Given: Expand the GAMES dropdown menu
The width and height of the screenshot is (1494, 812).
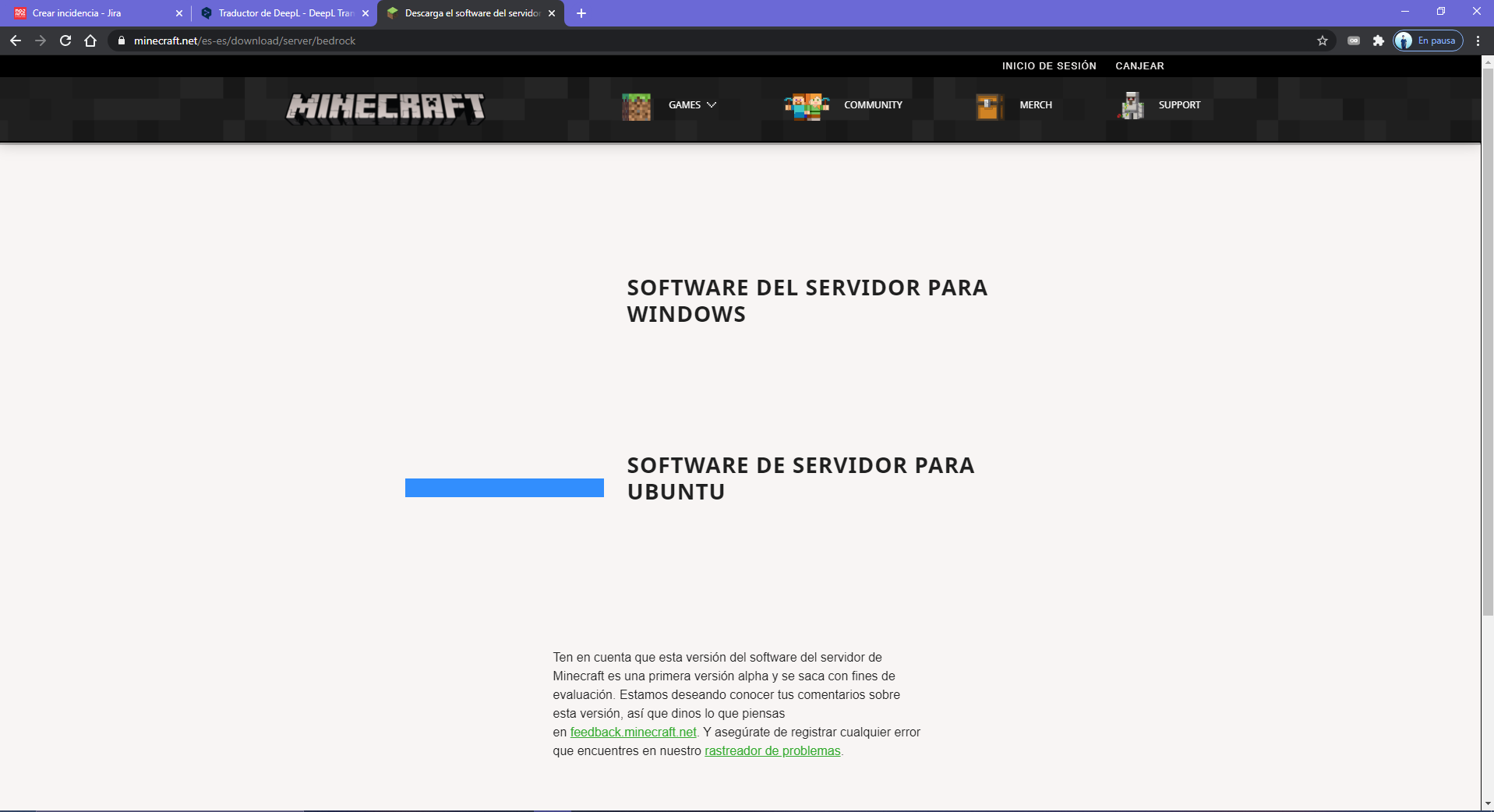Looking at the screenshot, I should click(692, 105).
